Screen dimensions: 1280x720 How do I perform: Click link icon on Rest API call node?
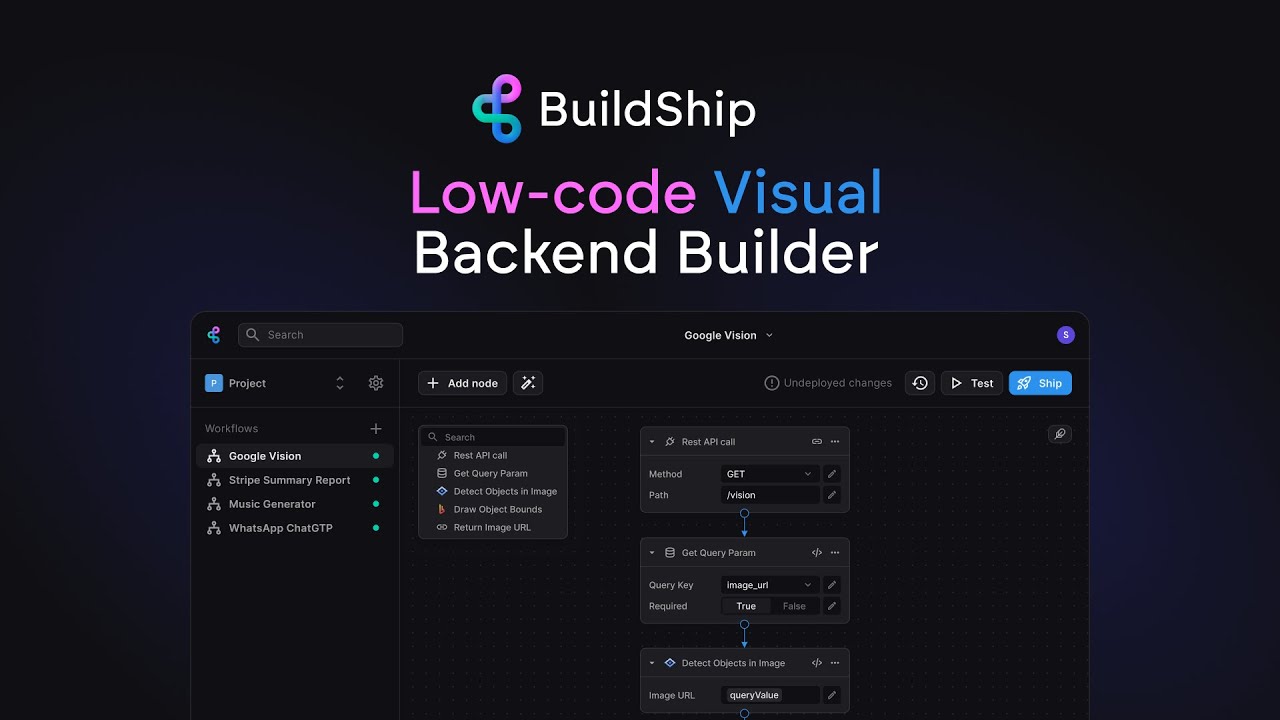click(817, 442)
